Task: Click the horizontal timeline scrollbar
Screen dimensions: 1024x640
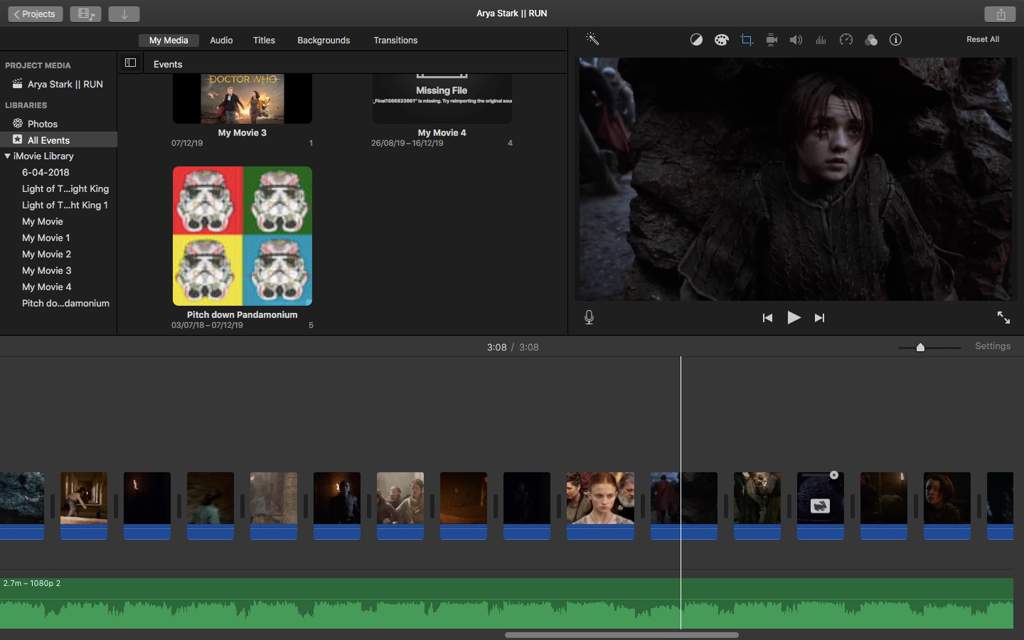Action: tap(622, 635)
